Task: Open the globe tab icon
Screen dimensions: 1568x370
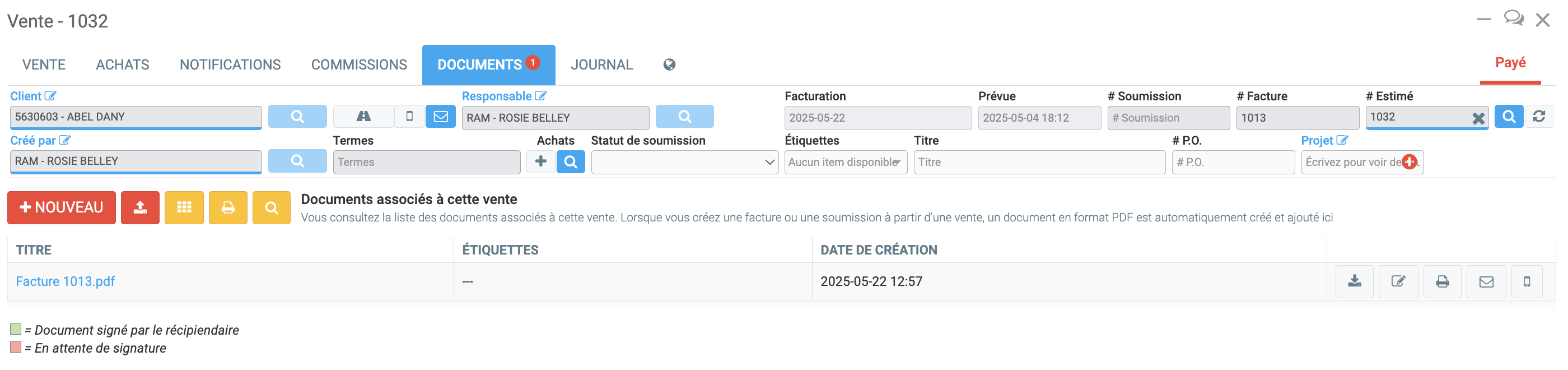Action: pos(669,64)
